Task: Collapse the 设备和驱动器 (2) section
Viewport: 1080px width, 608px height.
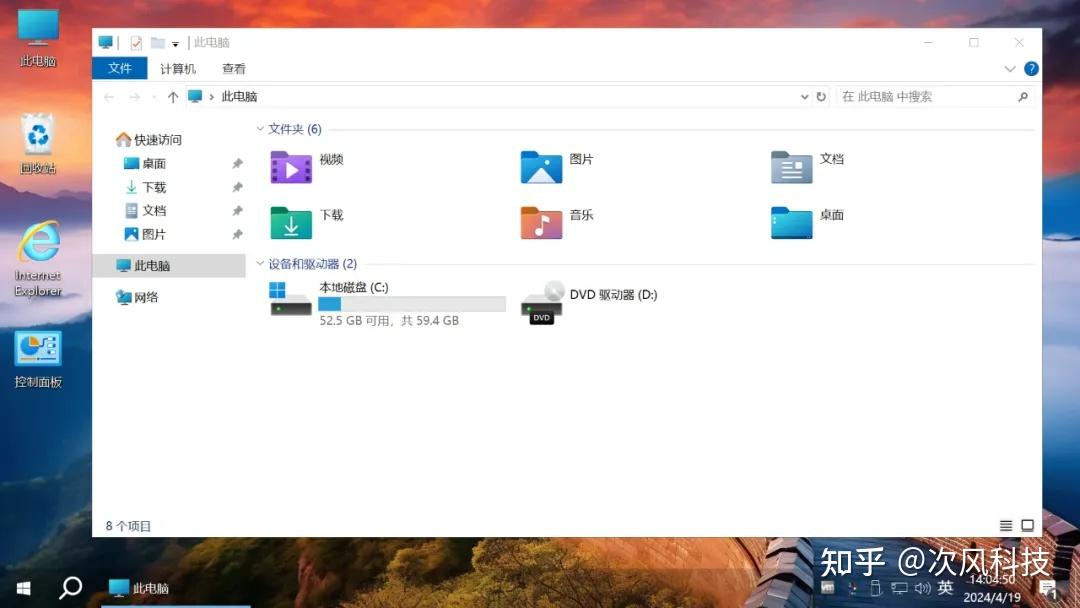Action: pos(262,263)
